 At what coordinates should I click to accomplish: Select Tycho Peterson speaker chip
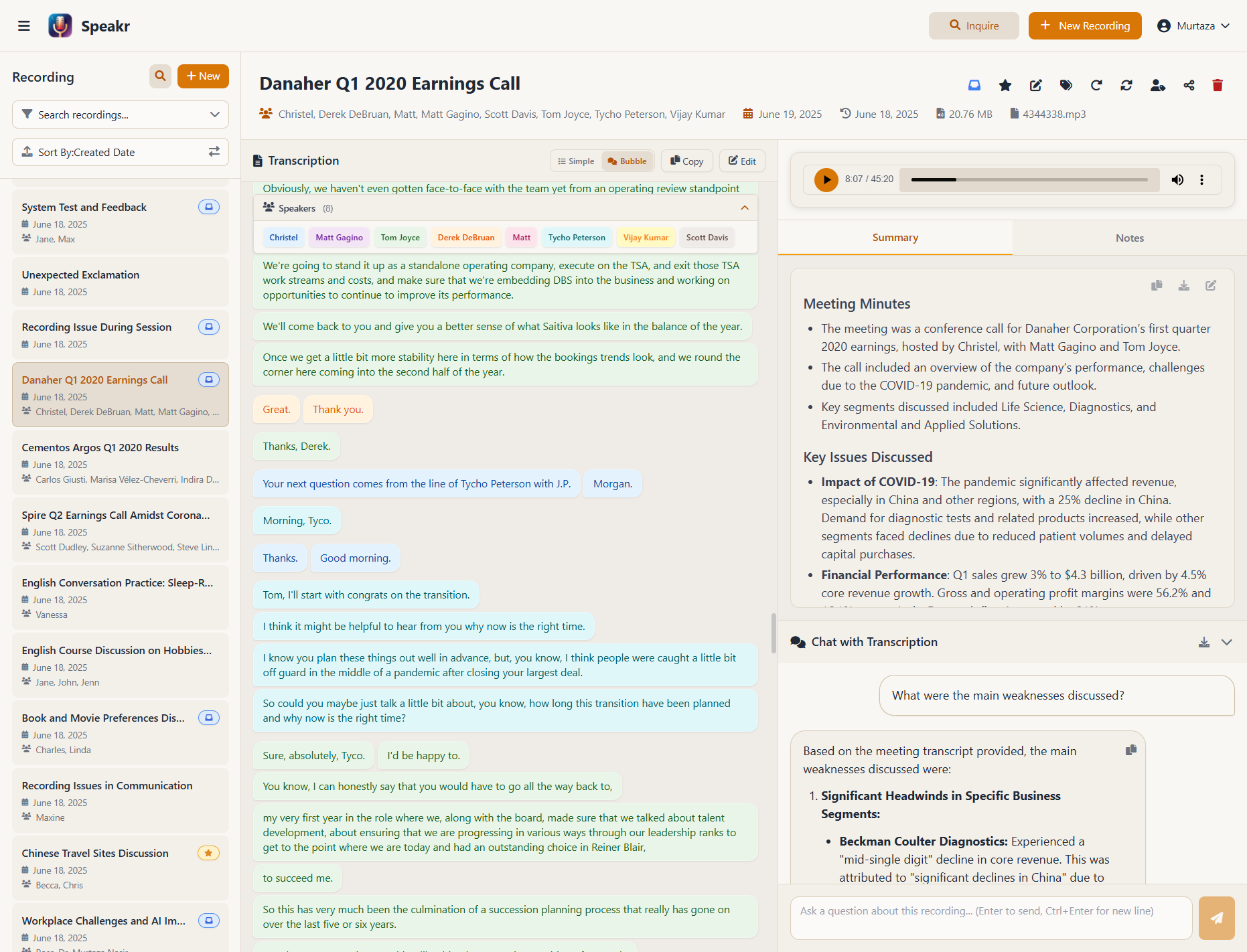coord(577,238)
